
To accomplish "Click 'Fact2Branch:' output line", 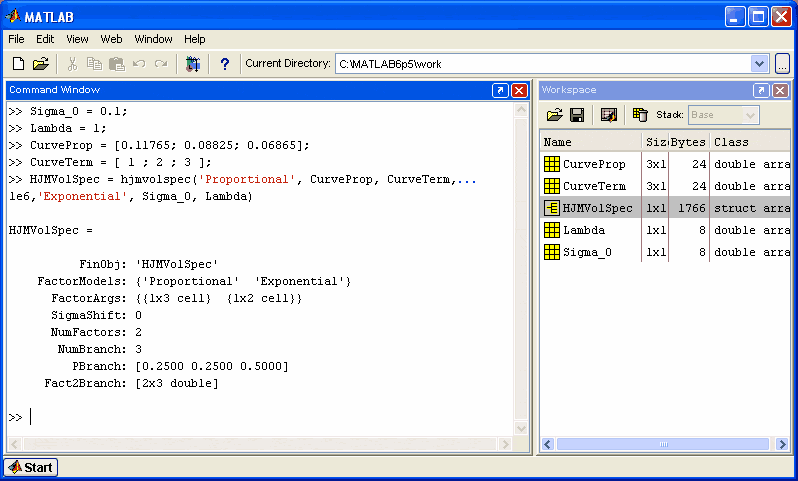I will (x=131, y=383).
